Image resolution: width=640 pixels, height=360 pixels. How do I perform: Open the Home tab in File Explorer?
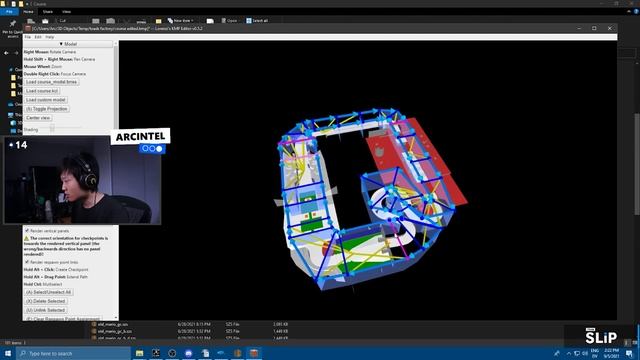[x=28, y=12]
